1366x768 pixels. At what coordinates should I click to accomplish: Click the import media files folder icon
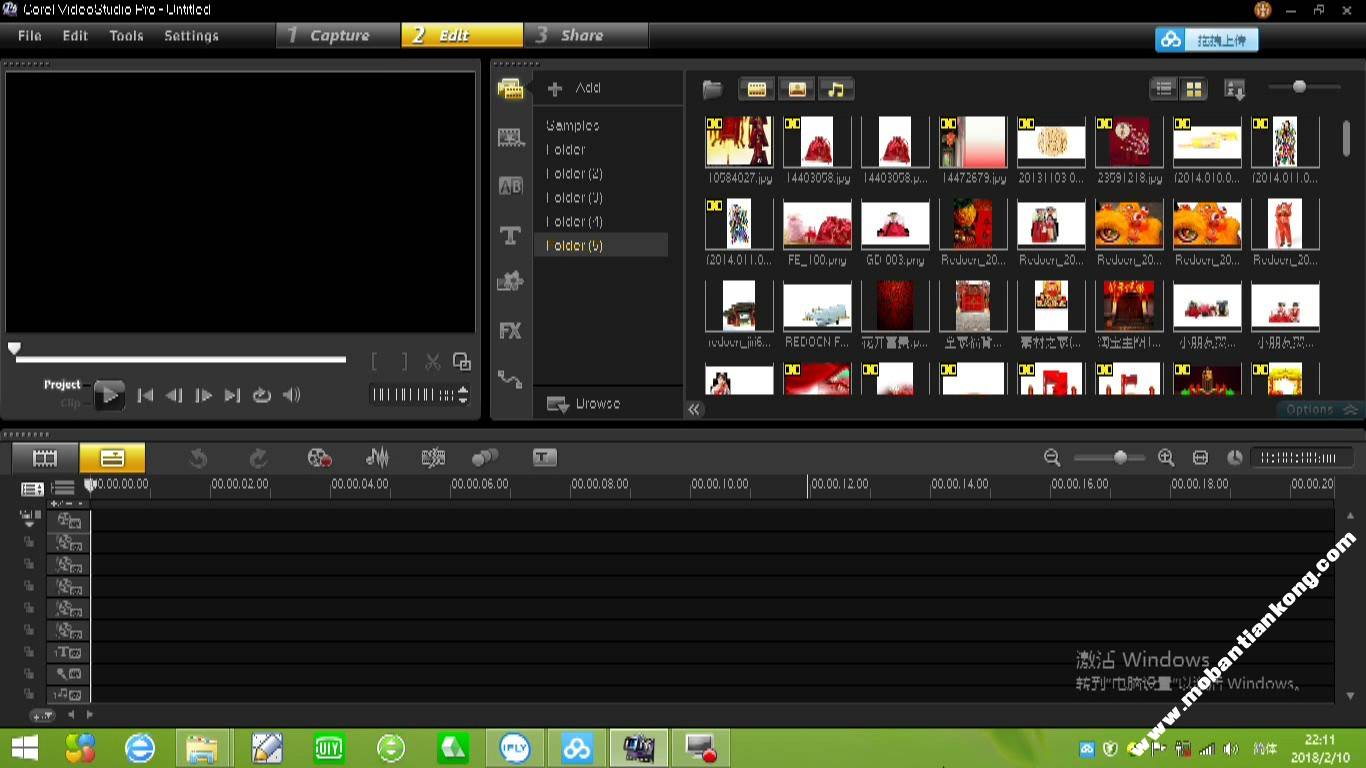coord(712,90)
